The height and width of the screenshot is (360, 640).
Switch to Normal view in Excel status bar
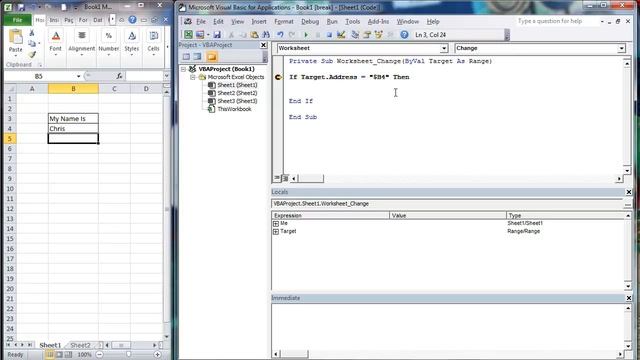[50, 355]
